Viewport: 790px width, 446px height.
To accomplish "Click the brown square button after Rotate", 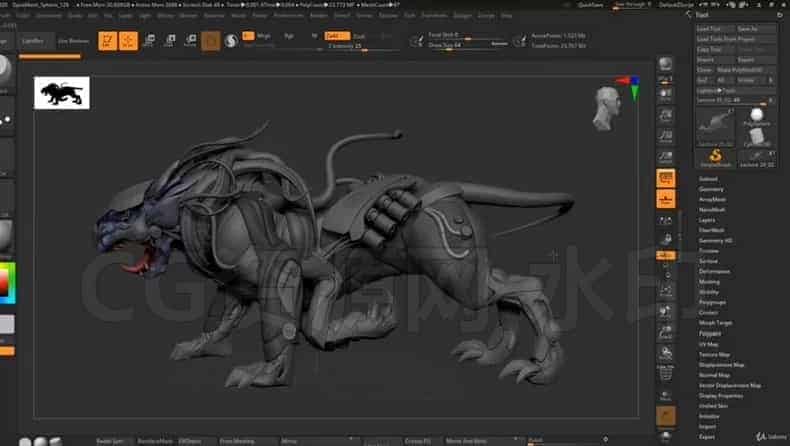I will pos(211,41).
